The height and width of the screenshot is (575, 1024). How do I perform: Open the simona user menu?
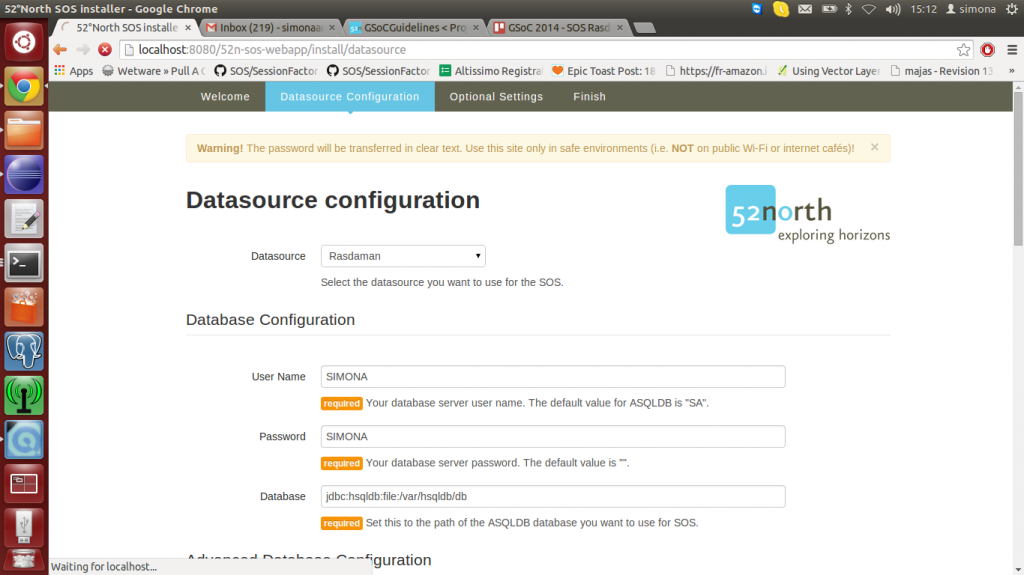tap(971, 9)
